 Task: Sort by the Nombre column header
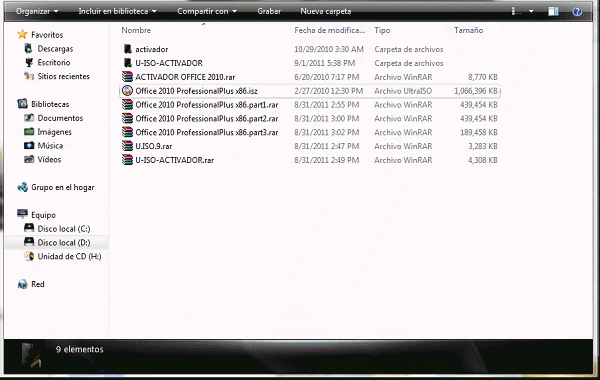point(136,30)
